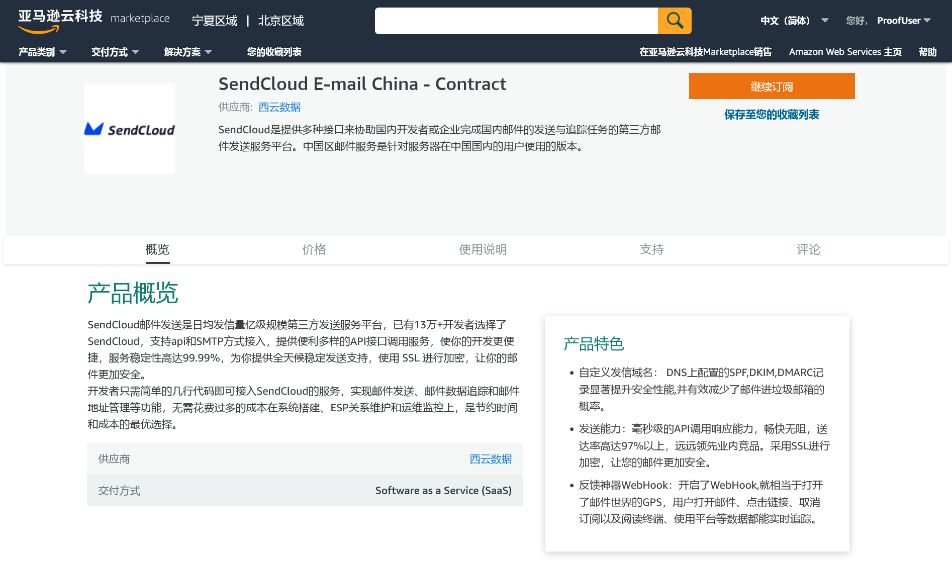Click the 交付方式 label in the table
This screenshot has width=952, height=572.
point(119,491)
